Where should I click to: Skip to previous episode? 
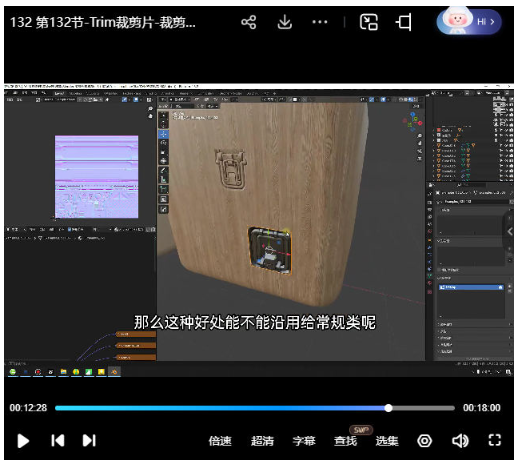tap(58, 440)
